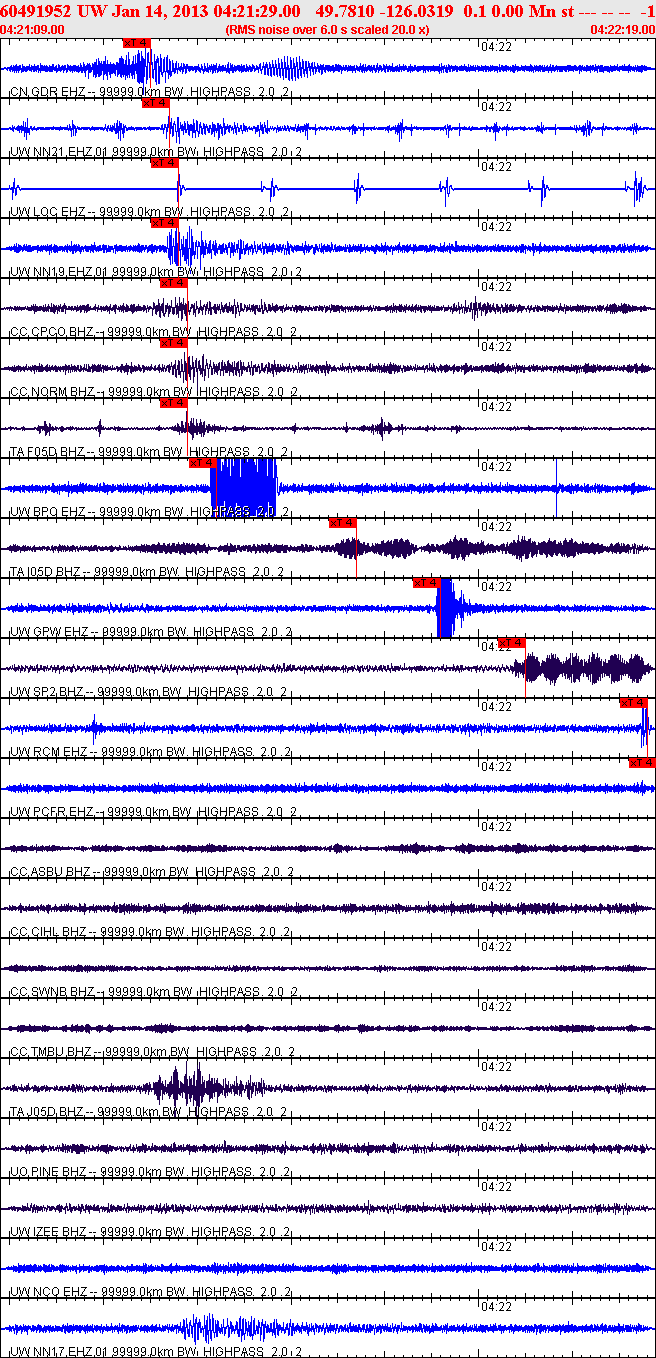Click the 'UW LOC EHZ' station label
The width and height of the screenshot is (656, 1358).
47,212
